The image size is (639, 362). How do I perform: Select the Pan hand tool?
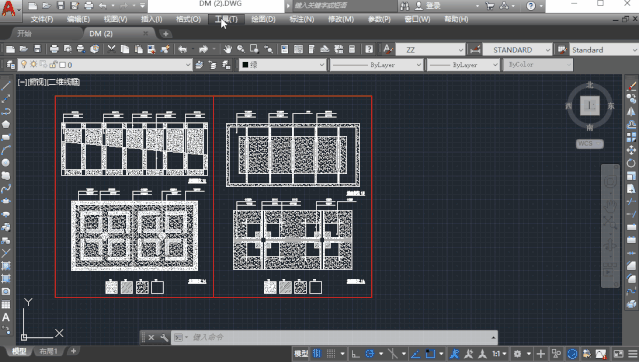(227, 49)
